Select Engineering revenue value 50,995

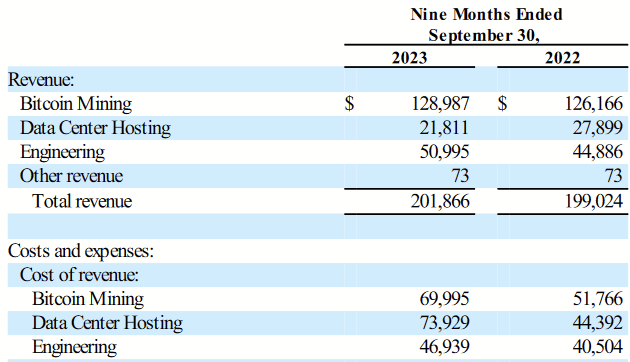[444, 152]
